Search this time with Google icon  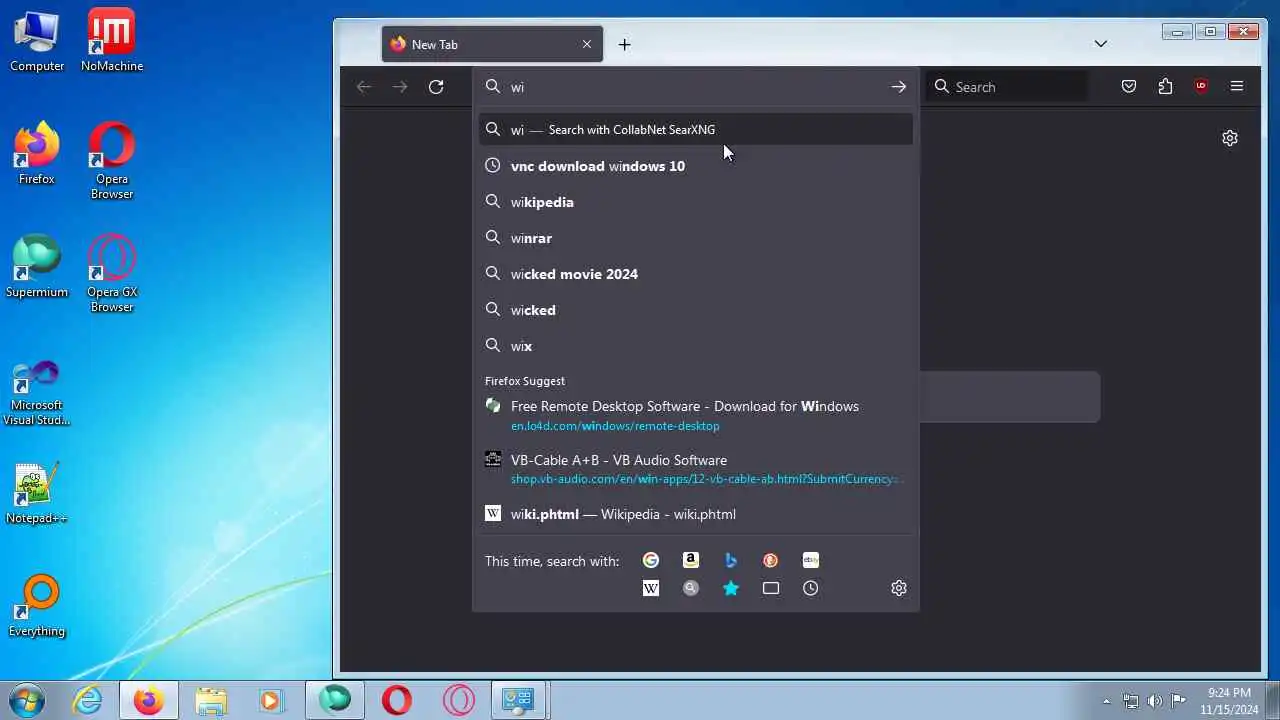[x=651, y=560]
